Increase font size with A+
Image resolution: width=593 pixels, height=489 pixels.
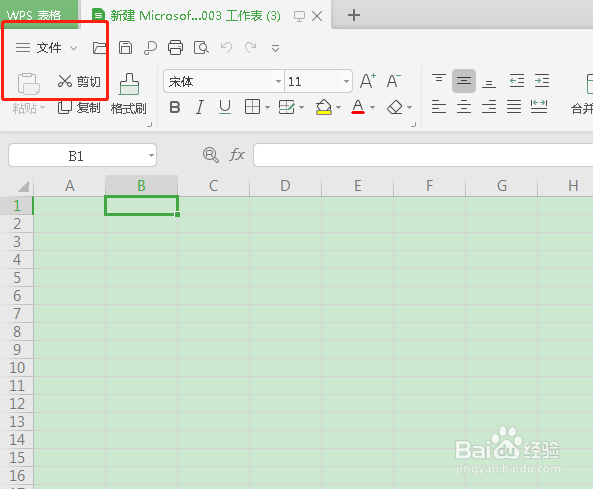click(368, 81)
